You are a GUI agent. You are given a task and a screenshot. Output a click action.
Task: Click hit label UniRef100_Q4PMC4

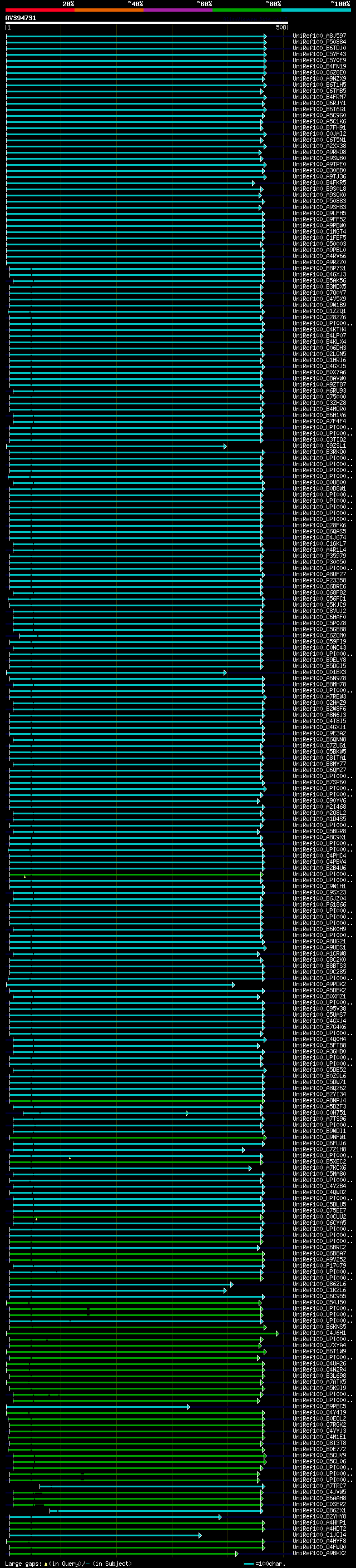coord(319,856)
